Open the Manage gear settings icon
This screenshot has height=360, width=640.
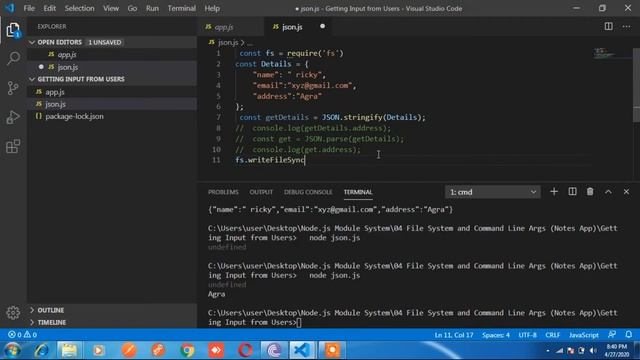point(13,313)
